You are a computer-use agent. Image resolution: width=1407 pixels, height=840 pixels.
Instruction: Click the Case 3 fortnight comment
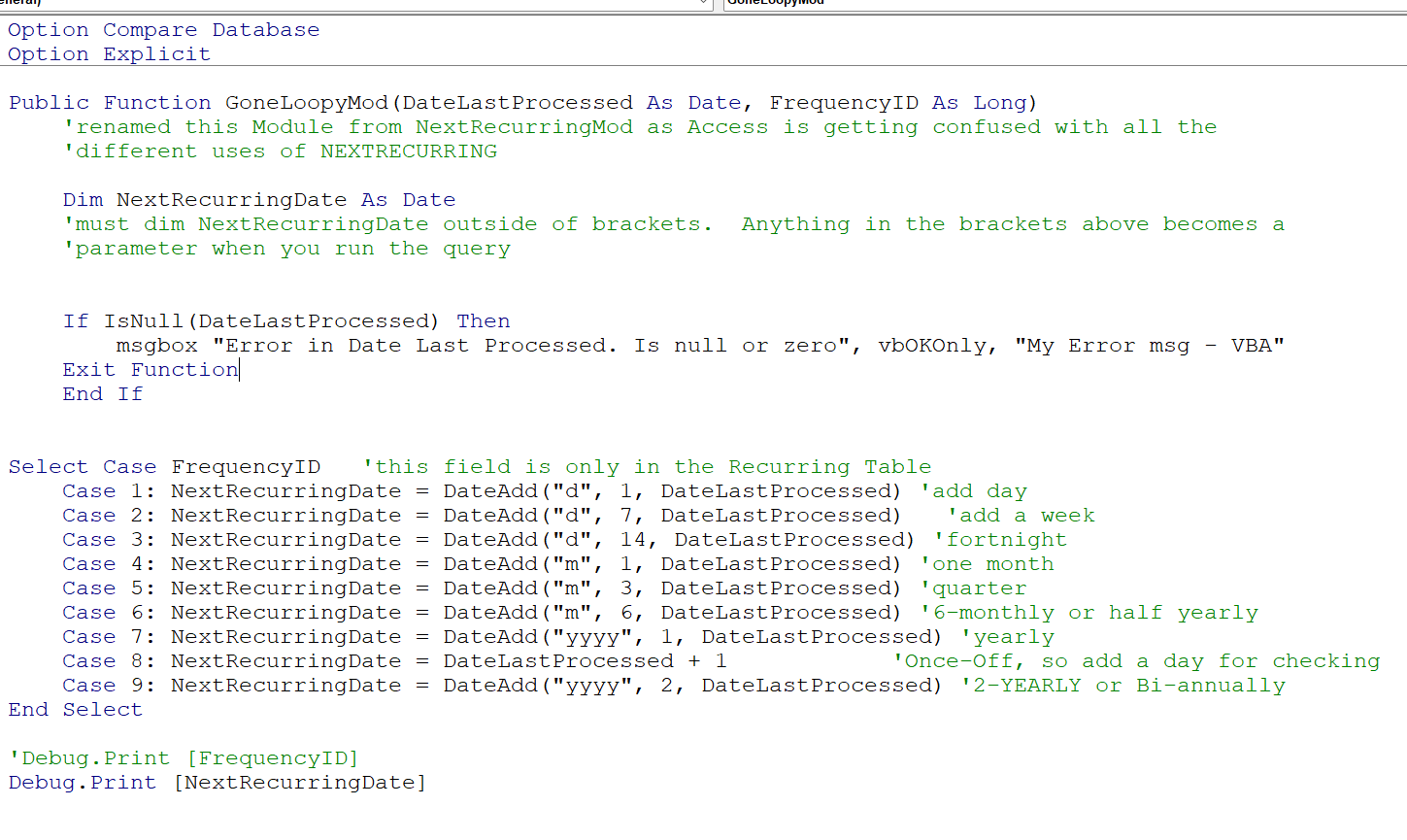point(1000,540)
